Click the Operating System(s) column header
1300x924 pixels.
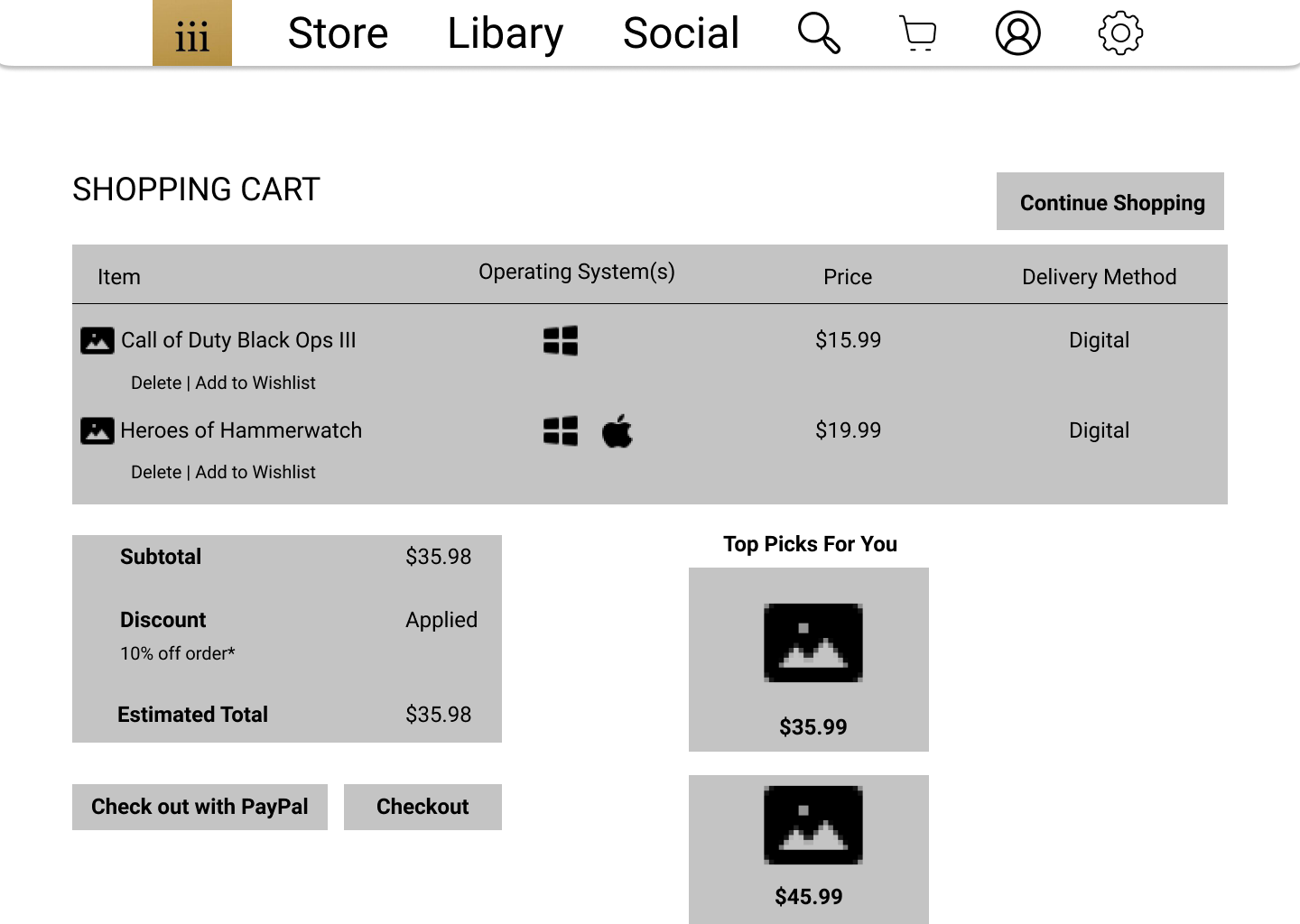coord(577,273)
